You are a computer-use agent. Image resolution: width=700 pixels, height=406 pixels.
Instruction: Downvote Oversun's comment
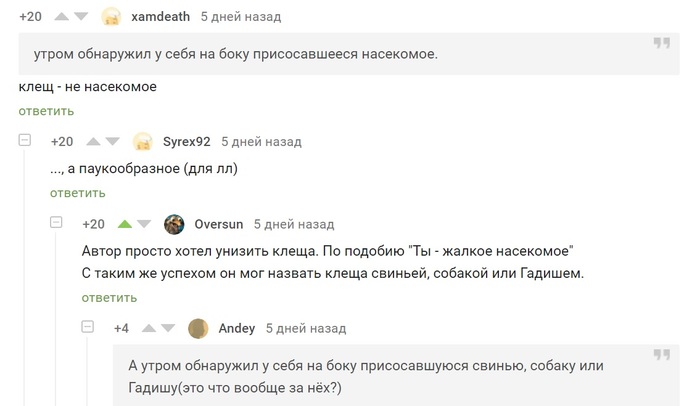(x=144, y=224)
